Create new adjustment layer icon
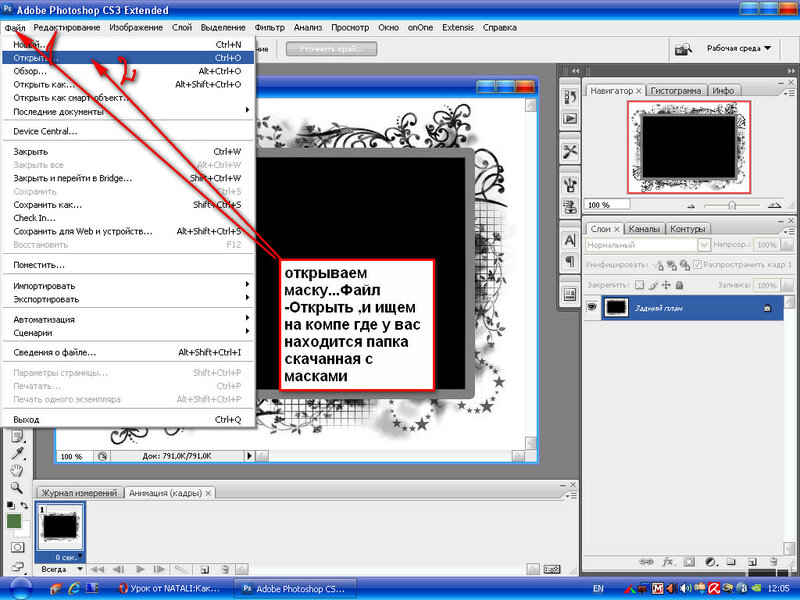 coord(711,561)
